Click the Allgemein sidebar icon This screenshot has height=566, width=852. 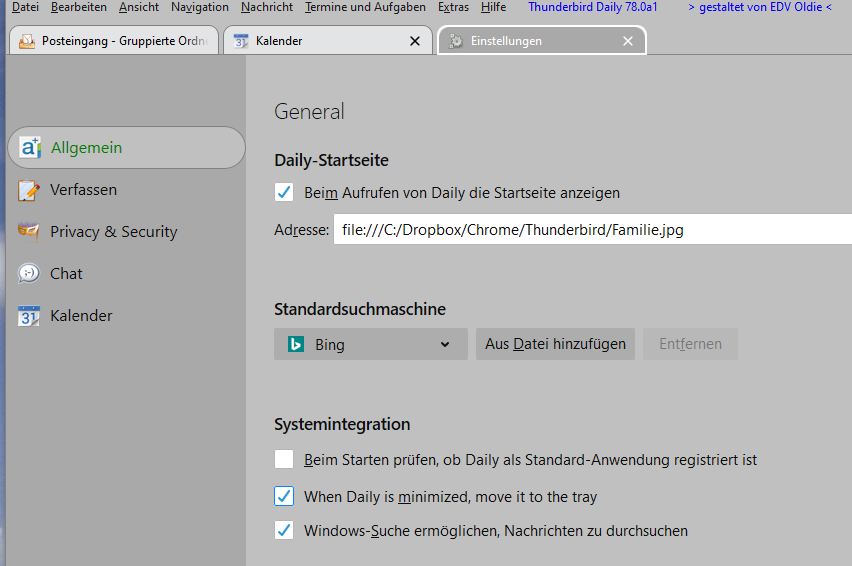[x=29, y=148]
